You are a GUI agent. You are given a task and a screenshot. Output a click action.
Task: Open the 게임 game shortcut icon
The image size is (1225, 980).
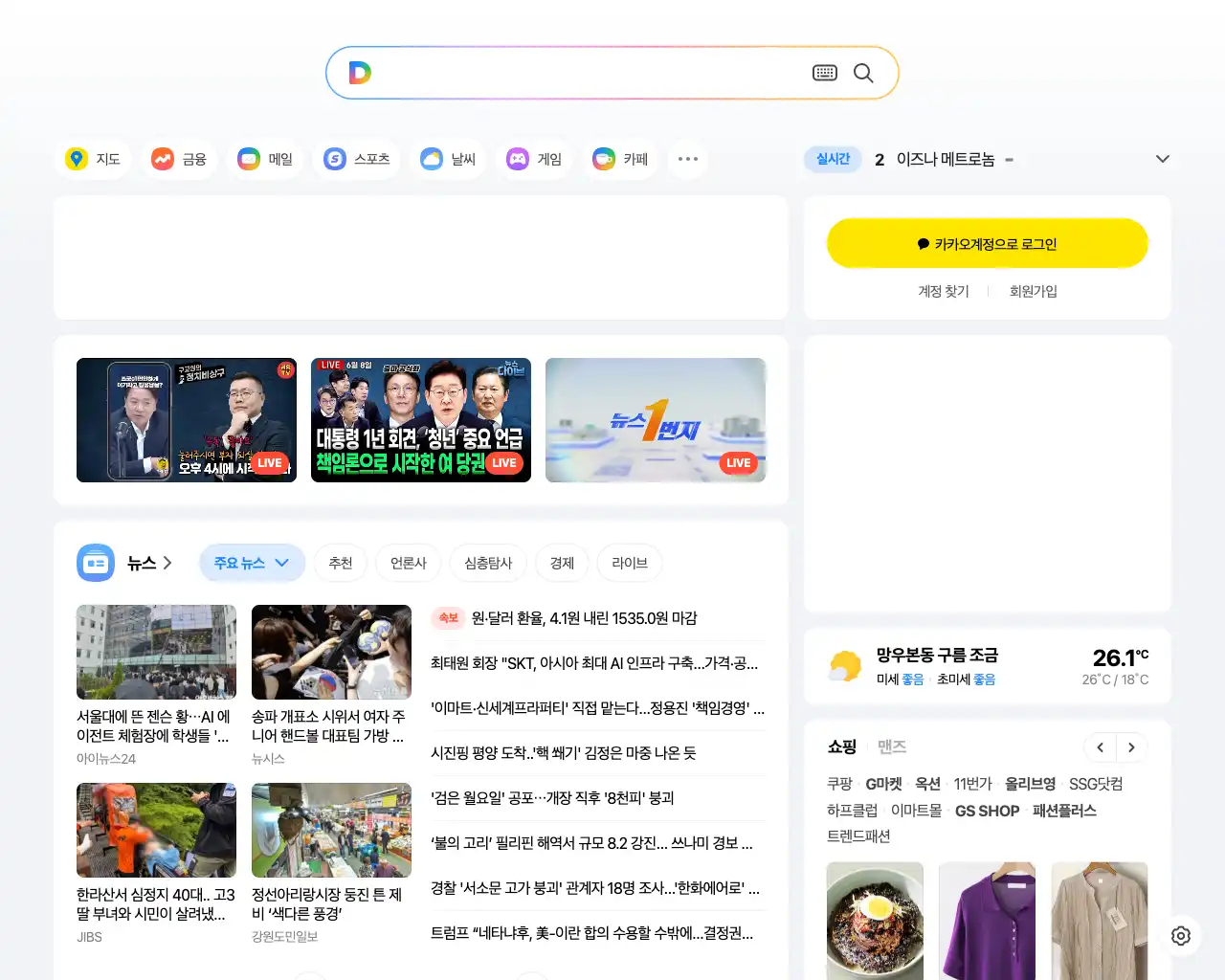point(518,159)
